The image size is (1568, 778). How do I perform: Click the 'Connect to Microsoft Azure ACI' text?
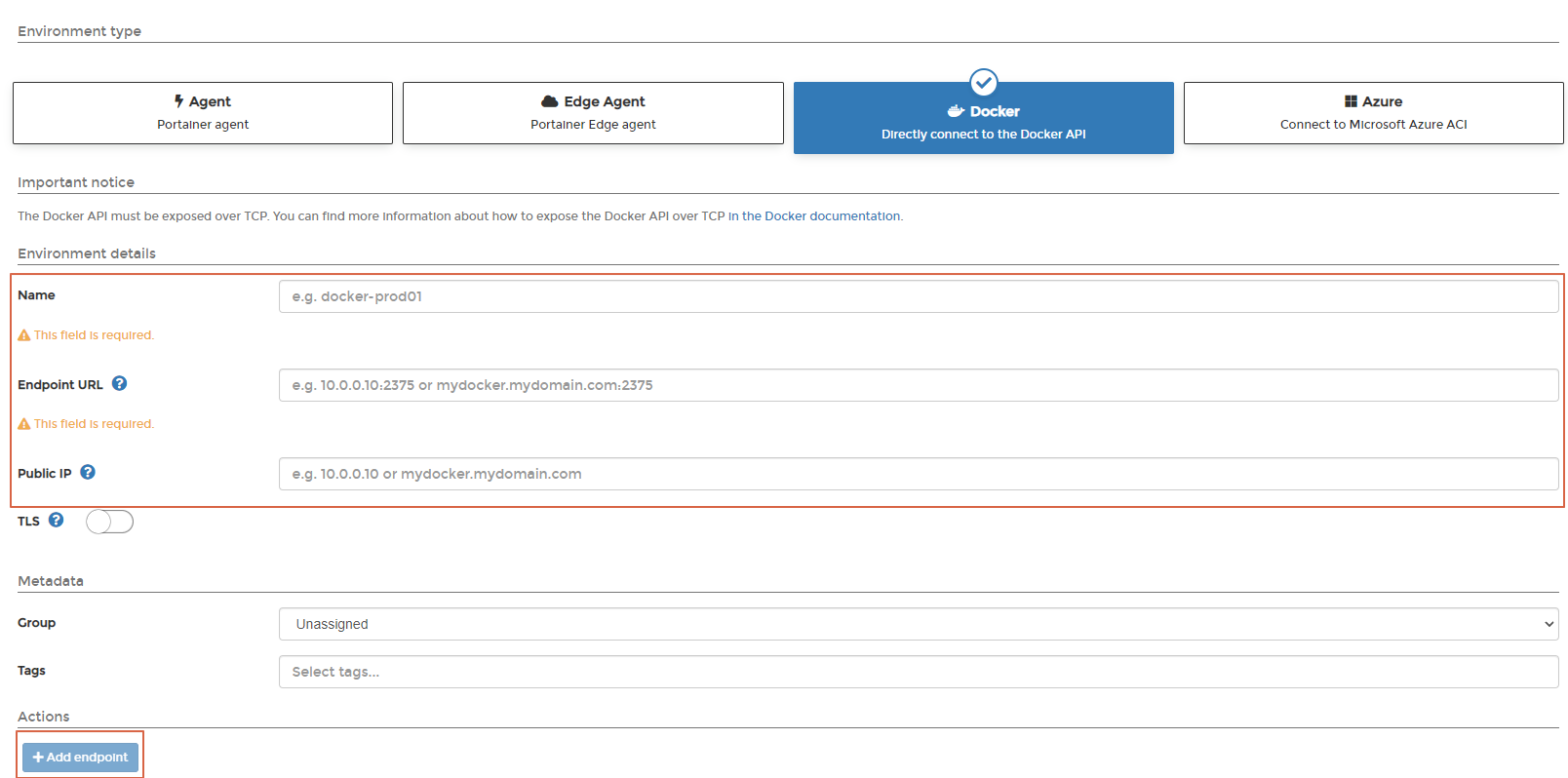(x=1373, y=125)
